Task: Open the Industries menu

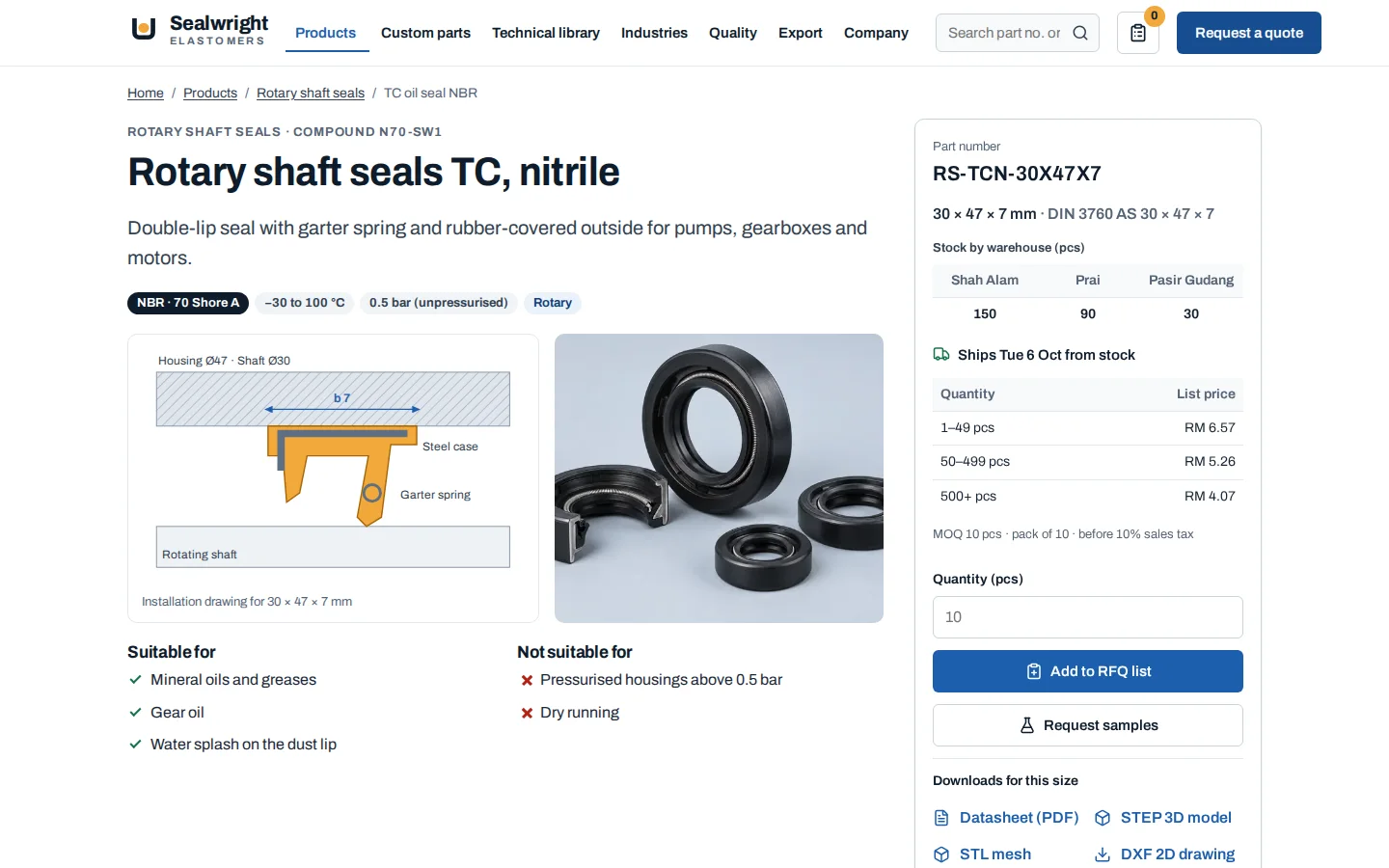Action: tap(654, 33)
